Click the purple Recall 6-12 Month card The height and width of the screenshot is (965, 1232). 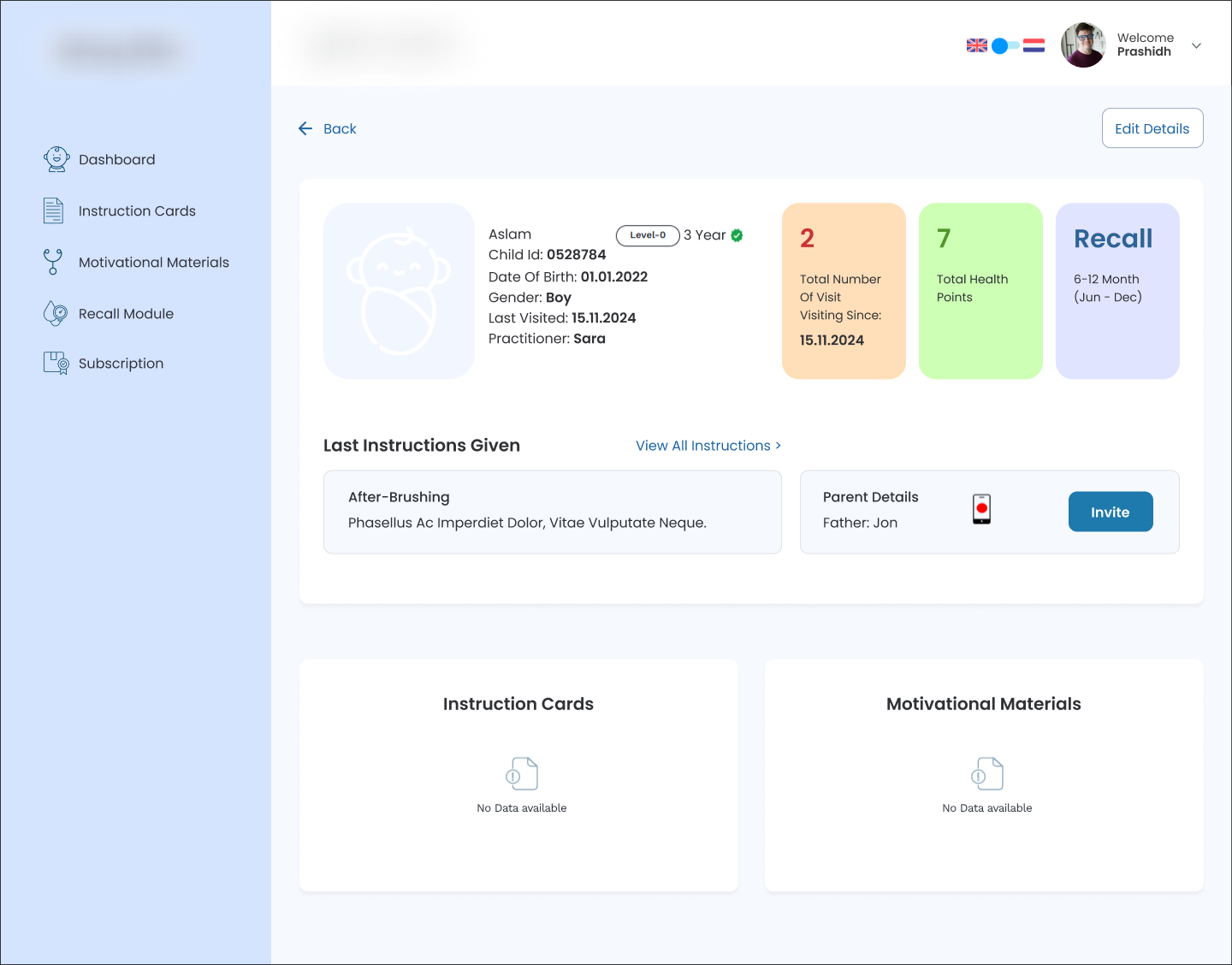point(1117,291)
